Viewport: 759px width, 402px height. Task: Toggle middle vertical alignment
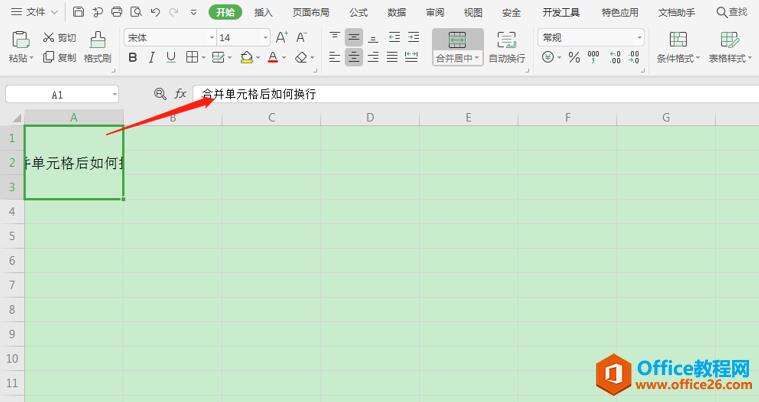coord(354,37)
